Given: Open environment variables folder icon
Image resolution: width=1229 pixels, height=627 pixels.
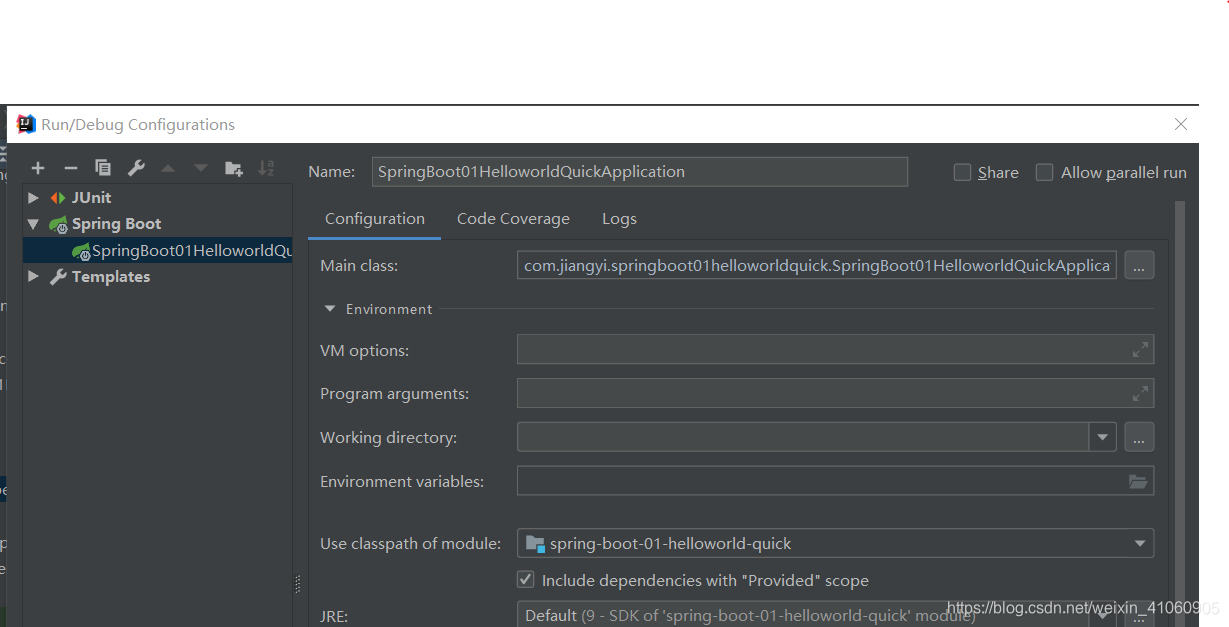Looking at the screenshot, I should click(1138, 481).
